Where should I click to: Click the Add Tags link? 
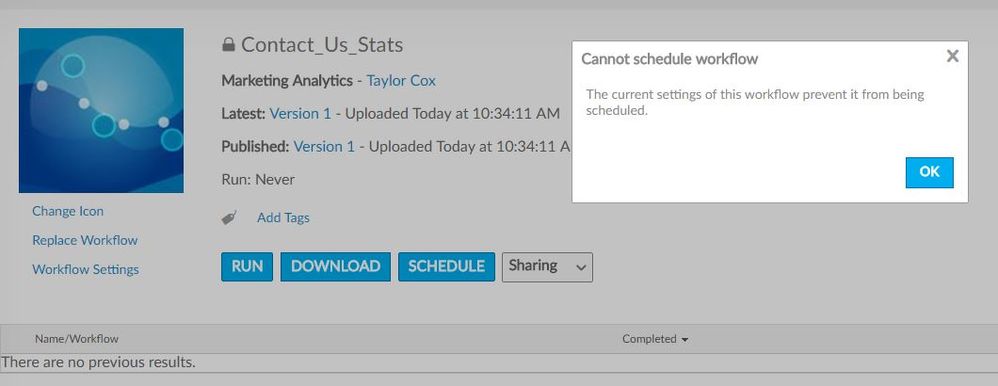(283, 218)
